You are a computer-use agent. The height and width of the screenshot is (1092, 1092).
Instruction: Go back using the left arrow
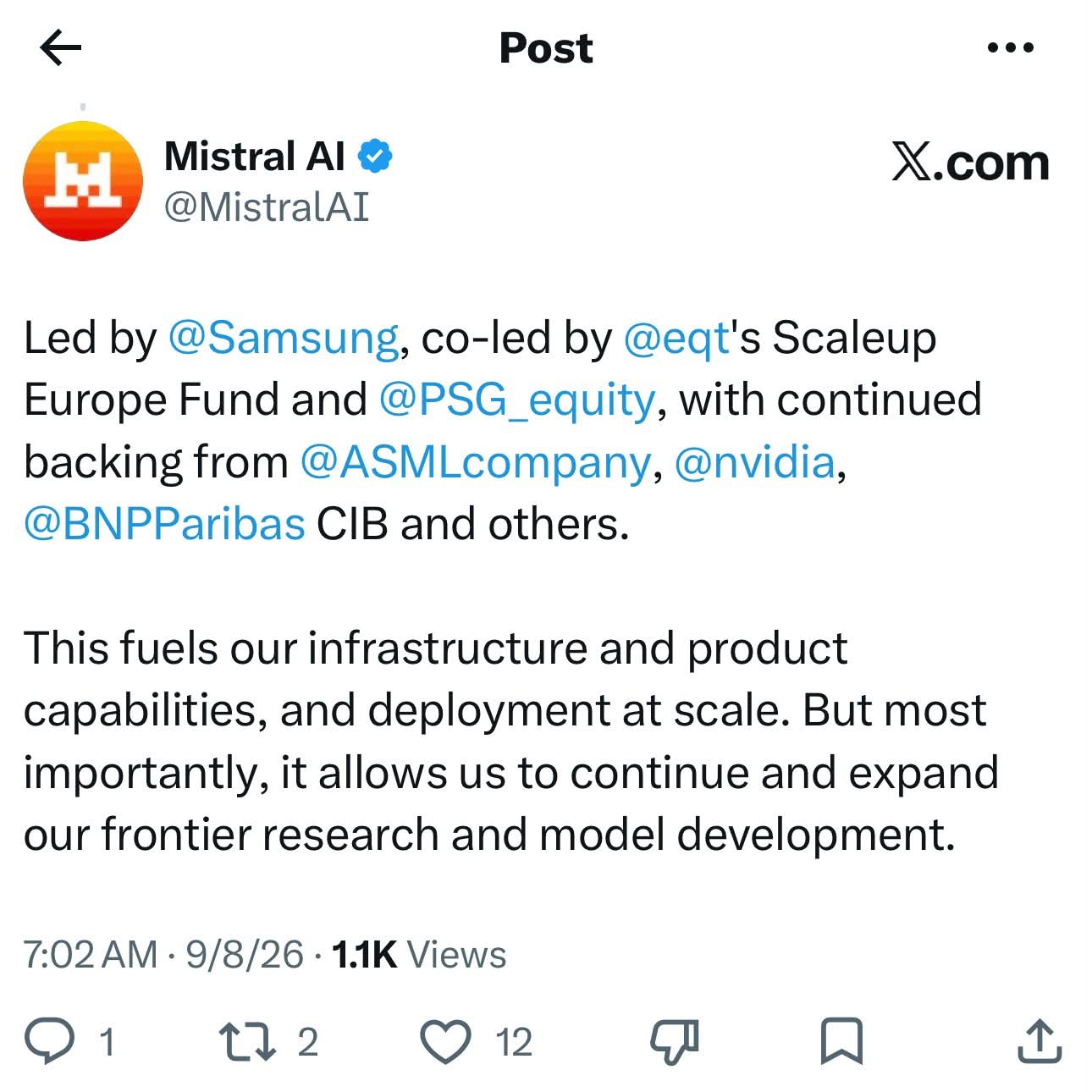pyautogui.click(x=61, y=47)
